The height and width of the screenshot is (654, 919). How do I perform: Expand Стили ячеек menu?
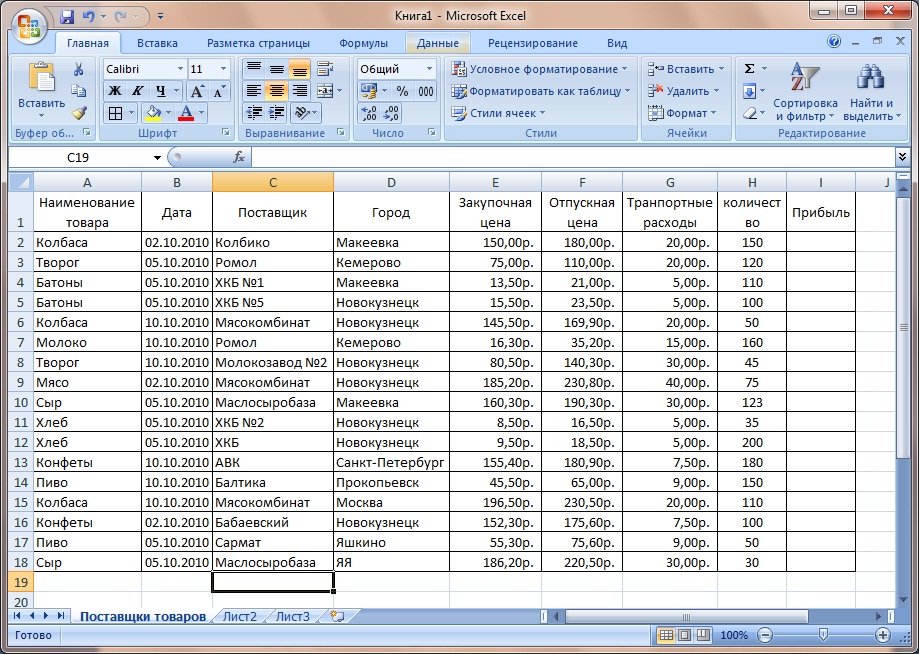tap(498, 113)
